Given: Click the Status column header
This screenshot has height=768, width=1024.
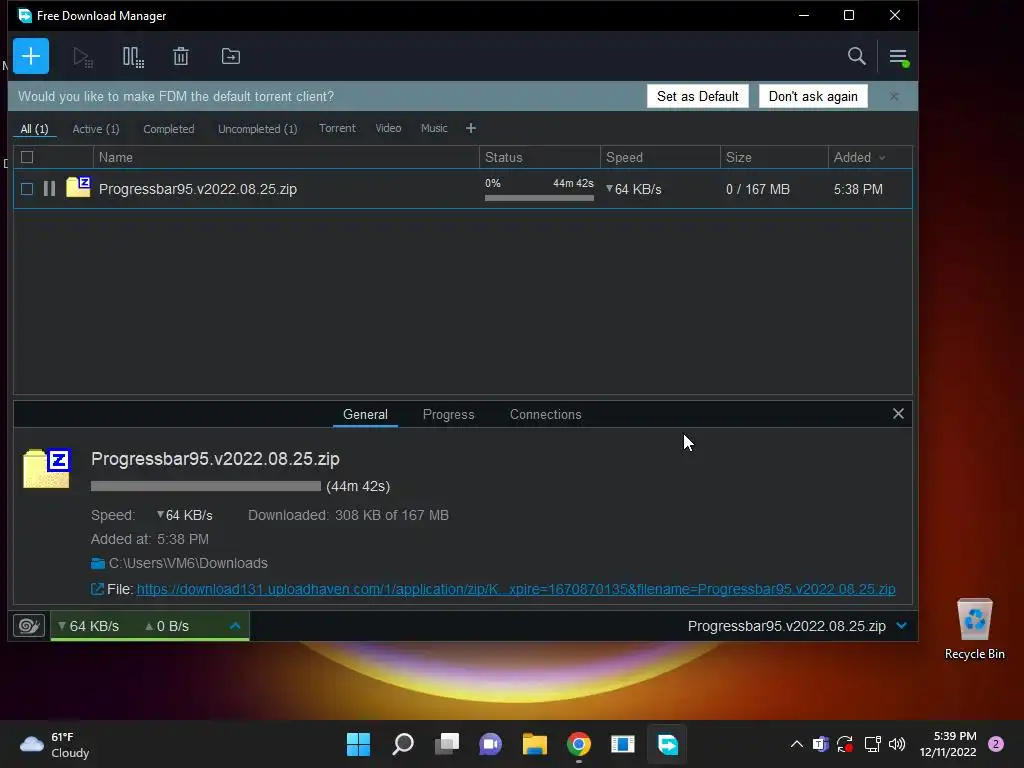Looking at the screenshot, I should tap(539, 157).
